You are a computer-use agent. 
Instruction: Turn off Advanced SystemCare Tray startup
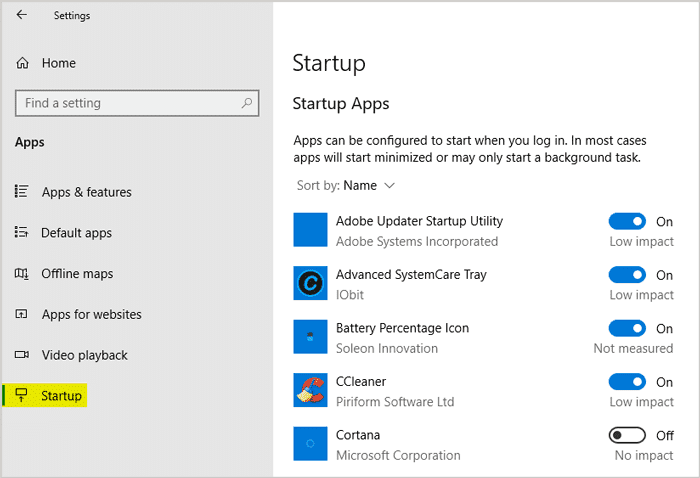click(x=627, y=275)
